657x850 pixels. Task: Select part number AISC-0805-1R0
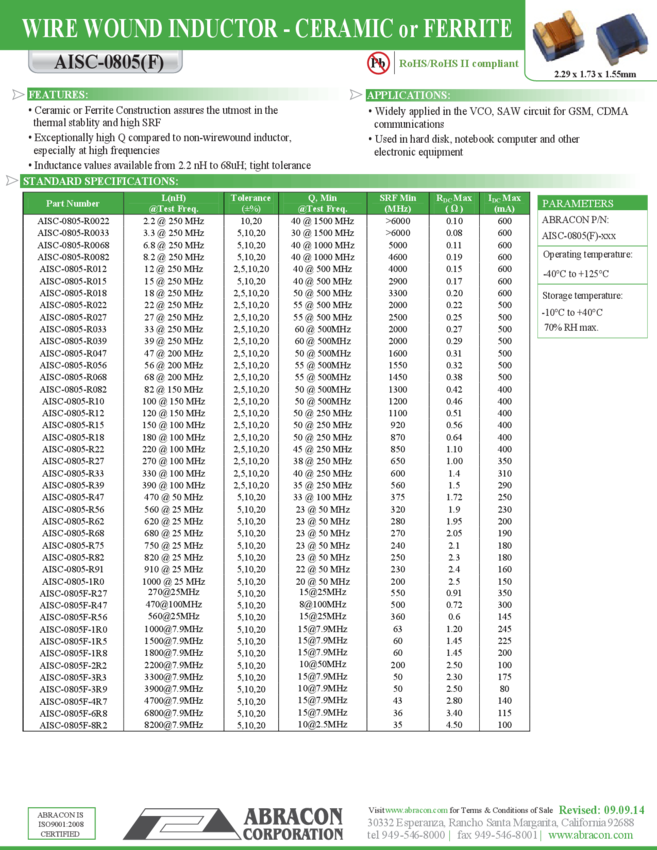(x=73, y=582)
